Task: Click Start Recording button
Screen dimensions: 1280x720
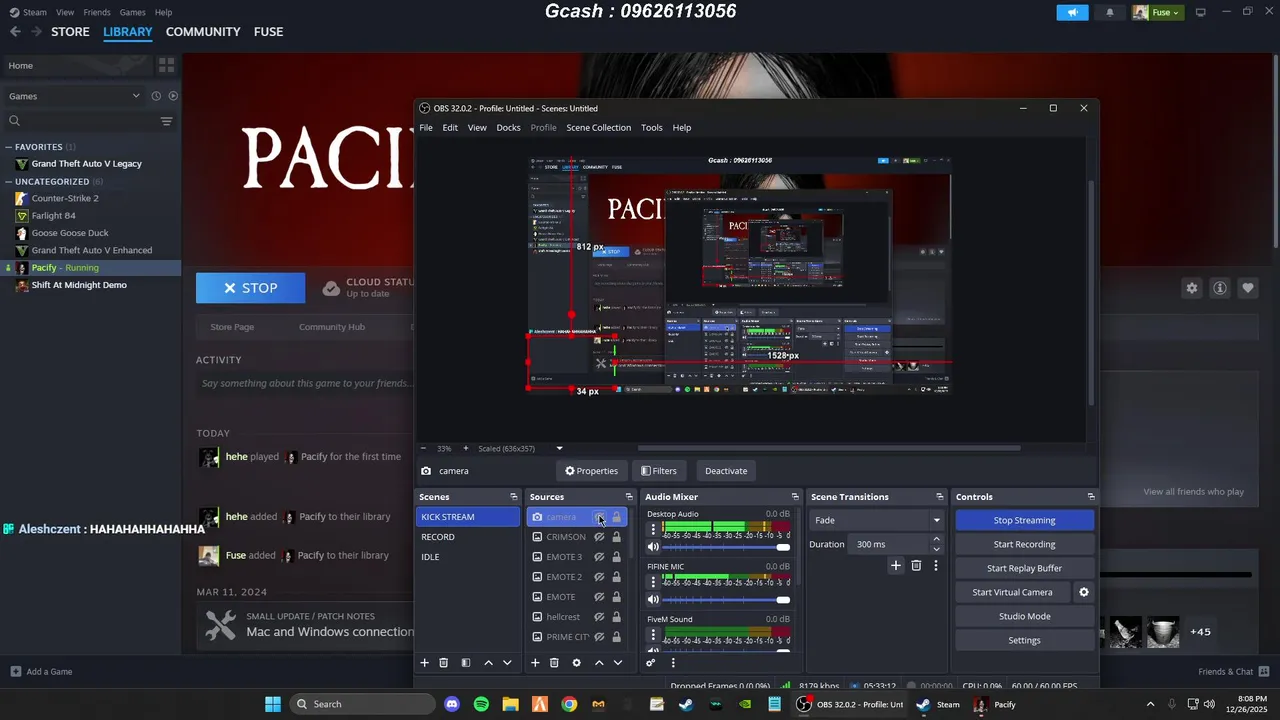Action: [1024, 544]
